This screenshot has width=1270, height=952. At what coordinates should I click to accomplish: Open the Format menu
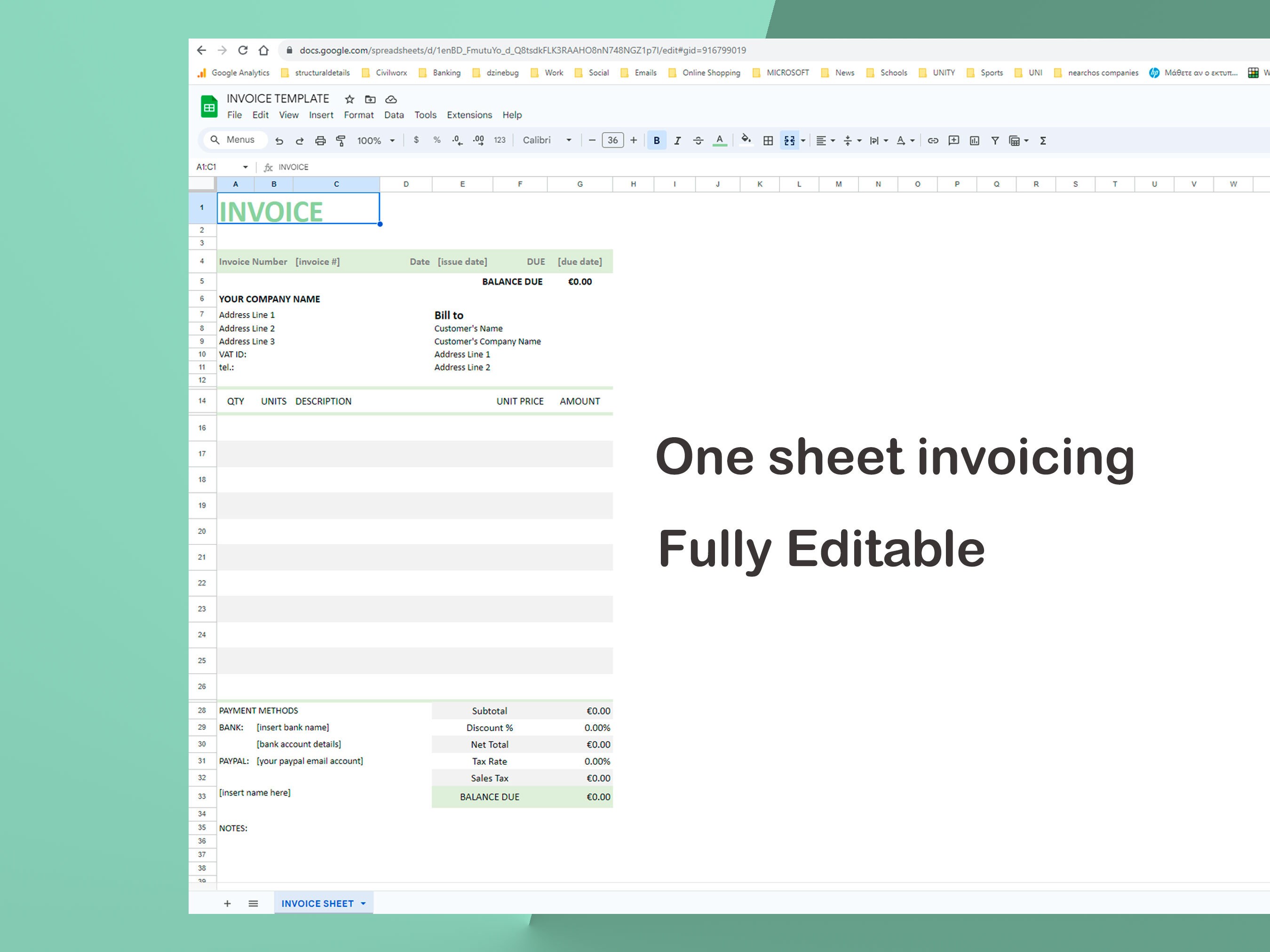[358, 115]
